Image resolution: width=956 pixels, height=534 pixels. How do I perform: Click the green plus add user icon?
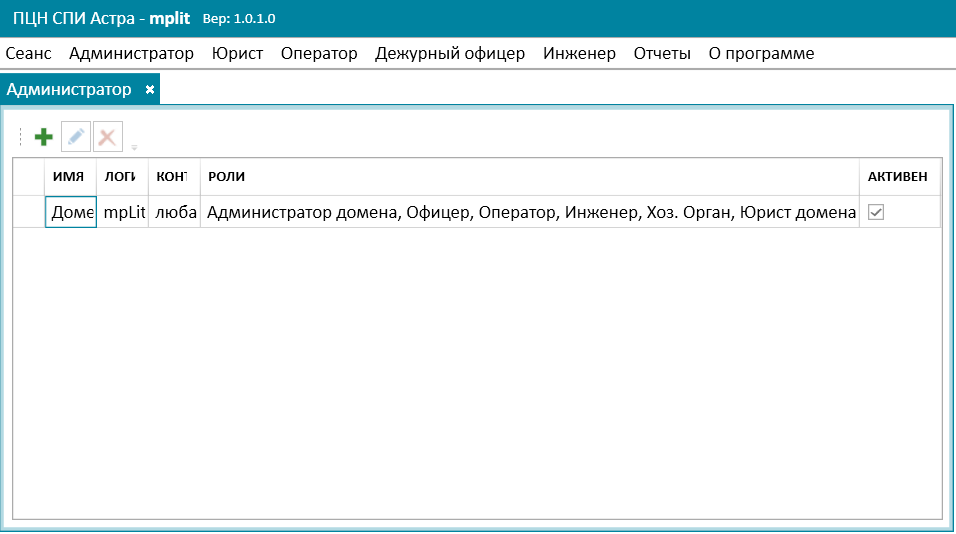click(x=44, y=137)
